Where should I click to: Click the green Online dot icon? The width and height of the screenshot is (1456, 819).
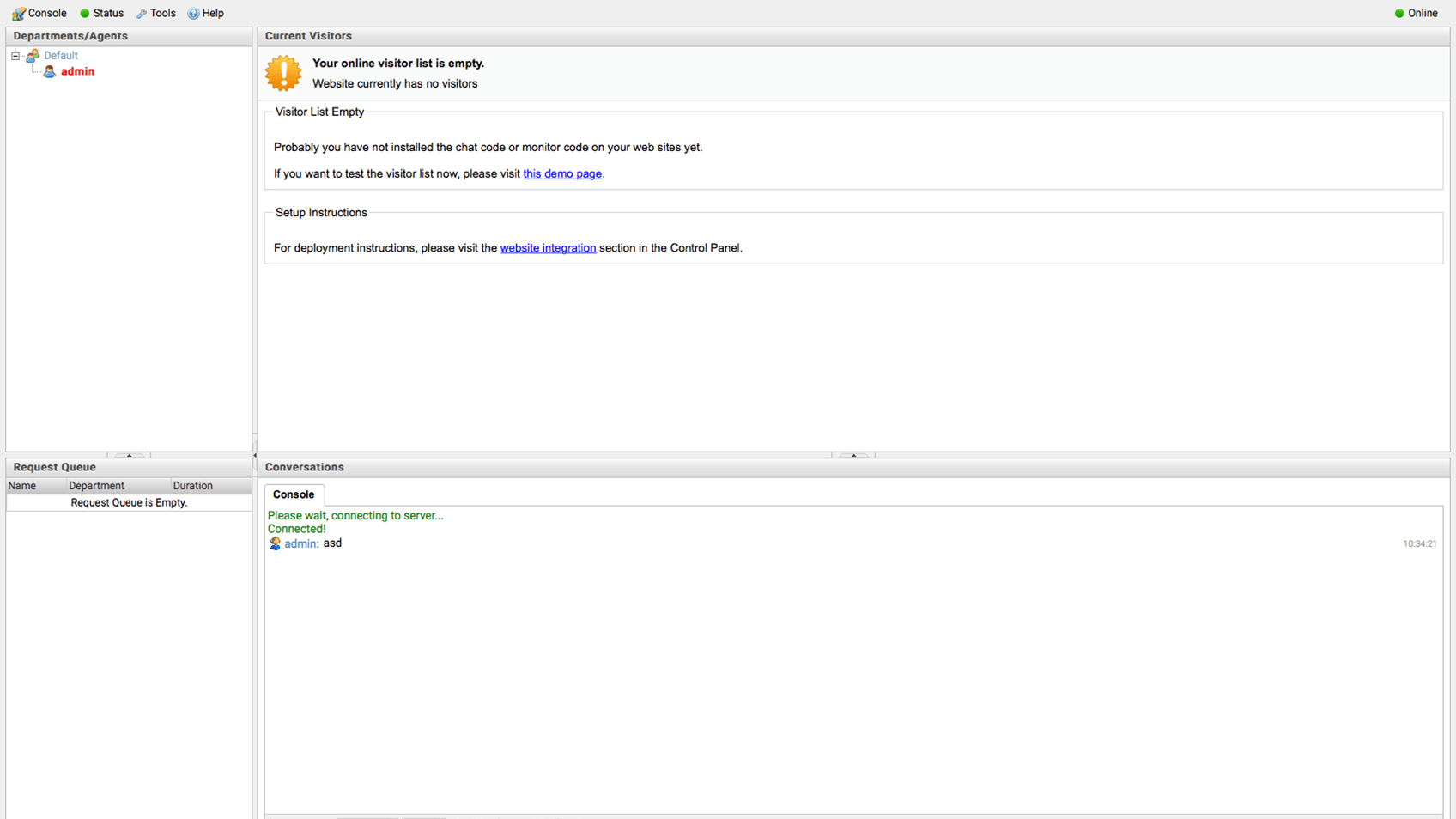1399,13
